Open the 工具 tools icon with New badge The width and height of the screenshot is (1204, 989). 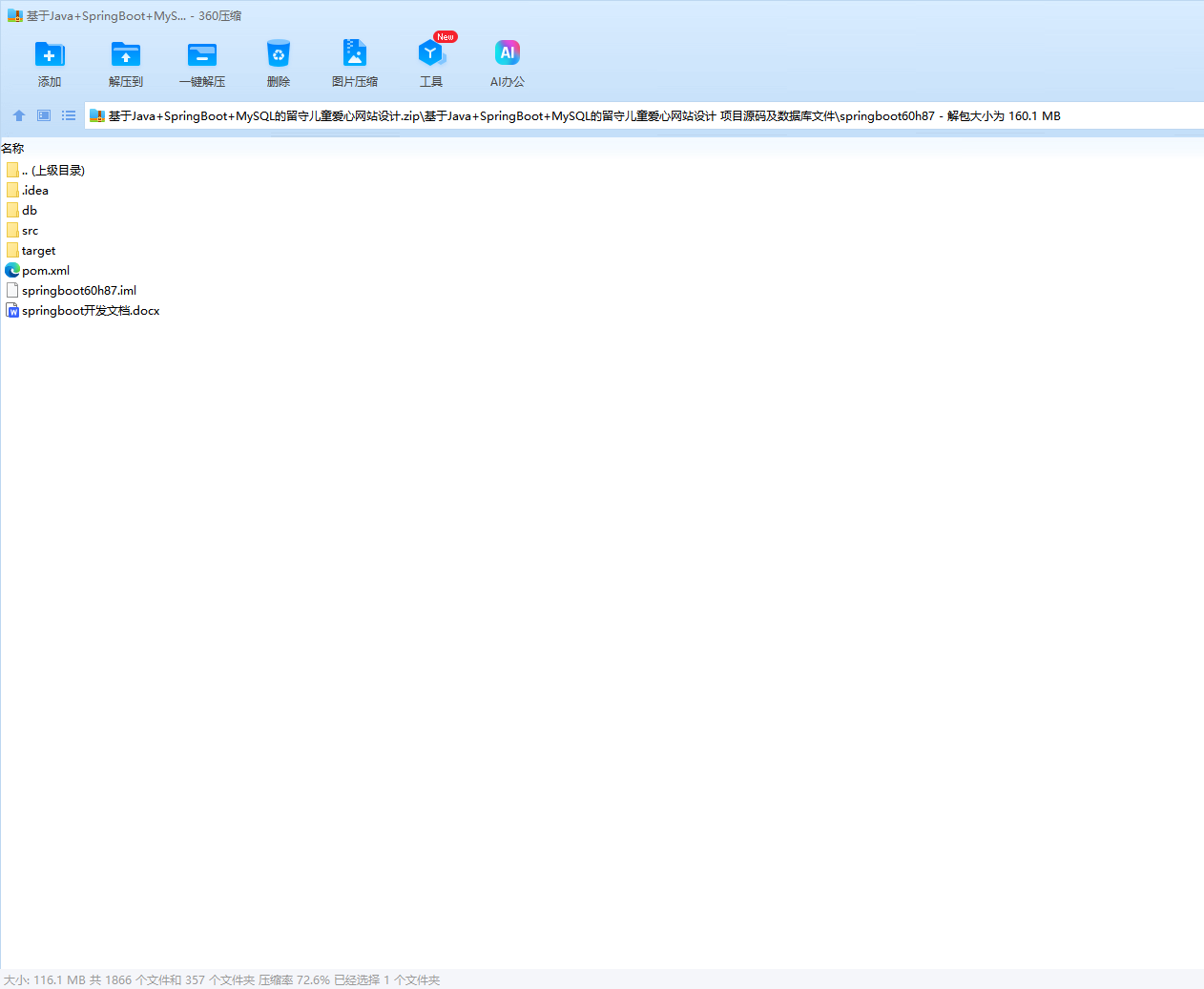[x=431, y=54]
